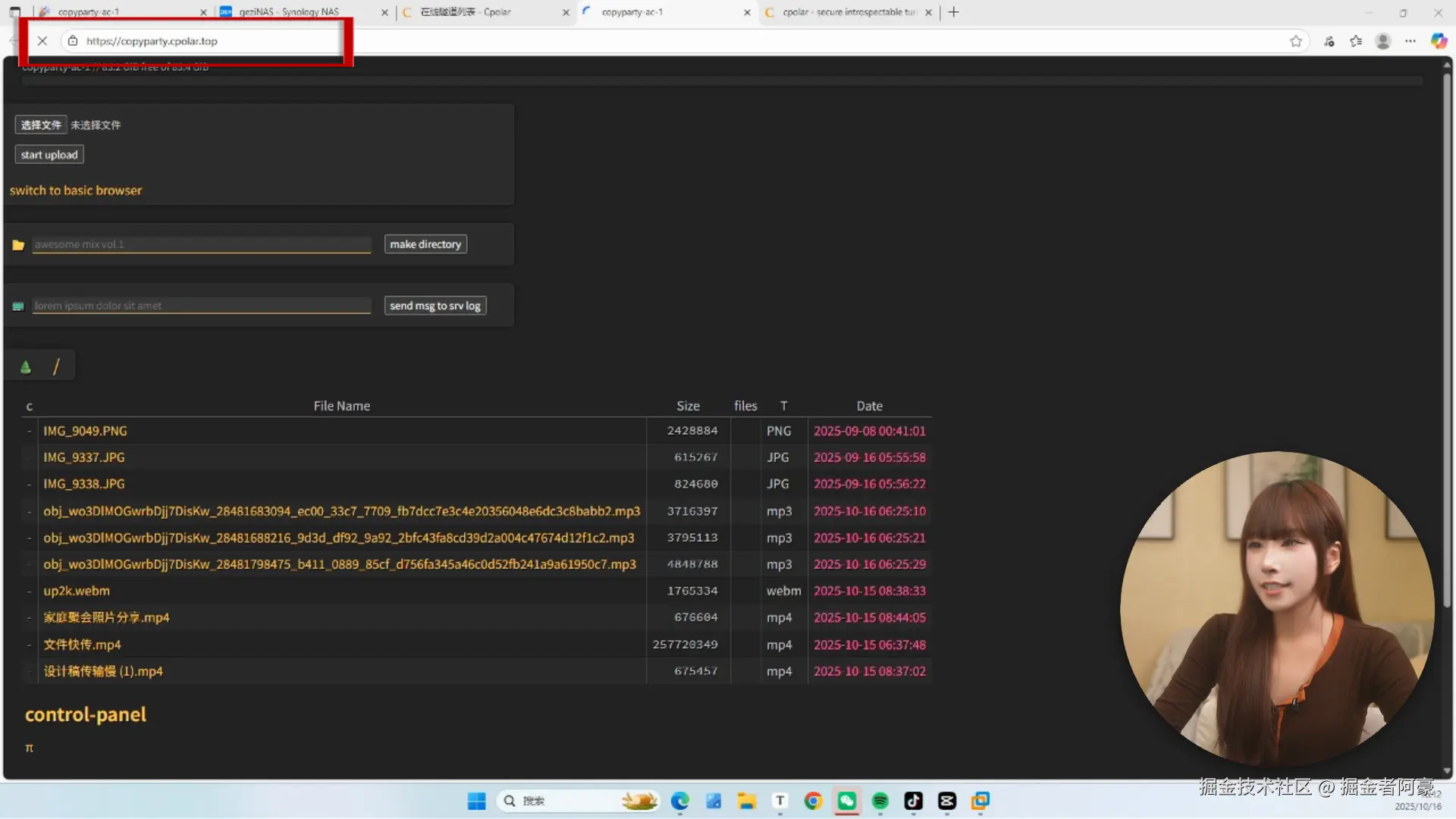Open the Copilot icon in Edge toolbar
The height and width of the screenshot is (819, 1456).
coord(1439,41)
